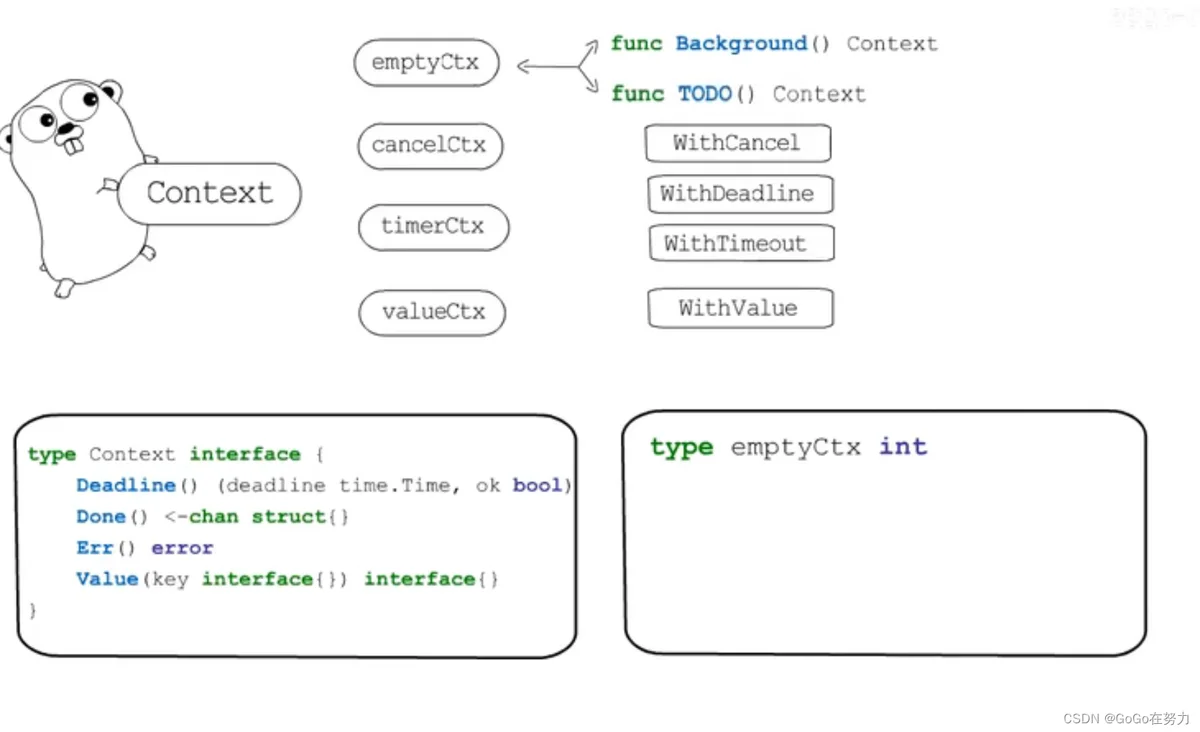
Task: Click the func Background() Context text
Action: click(x=774, y=44)
